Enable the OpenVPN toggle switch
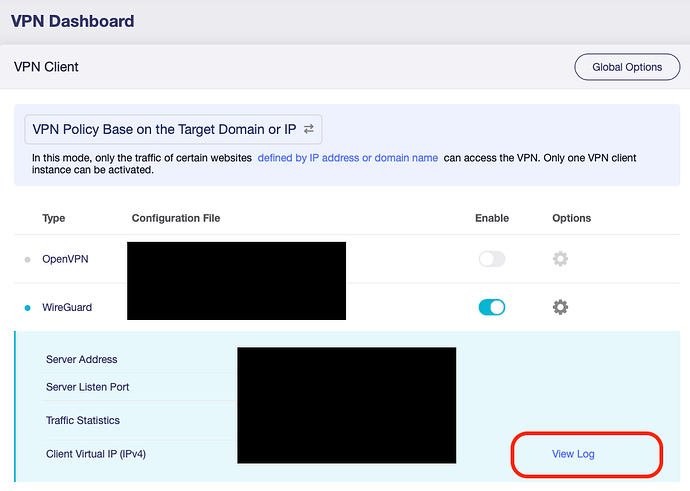 tap(492, 259)
